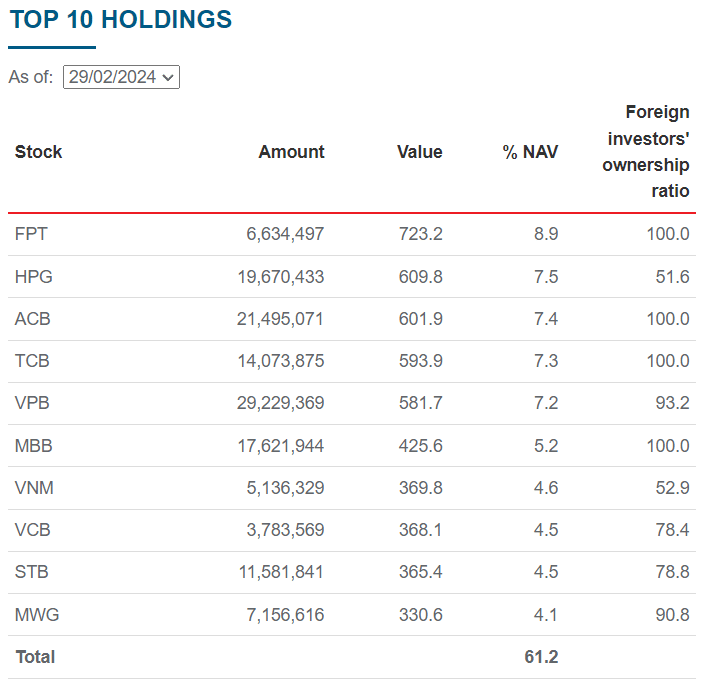This screenshot has width=708, height=693.
Task: Click the value 601.9 in ACB row
Action: coord(420,319)
